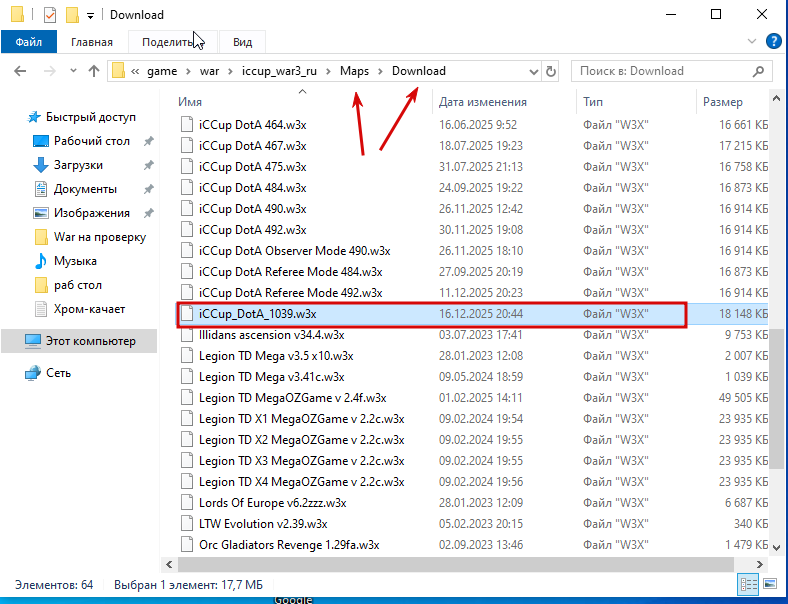Sort by the Размер column header

723,102
